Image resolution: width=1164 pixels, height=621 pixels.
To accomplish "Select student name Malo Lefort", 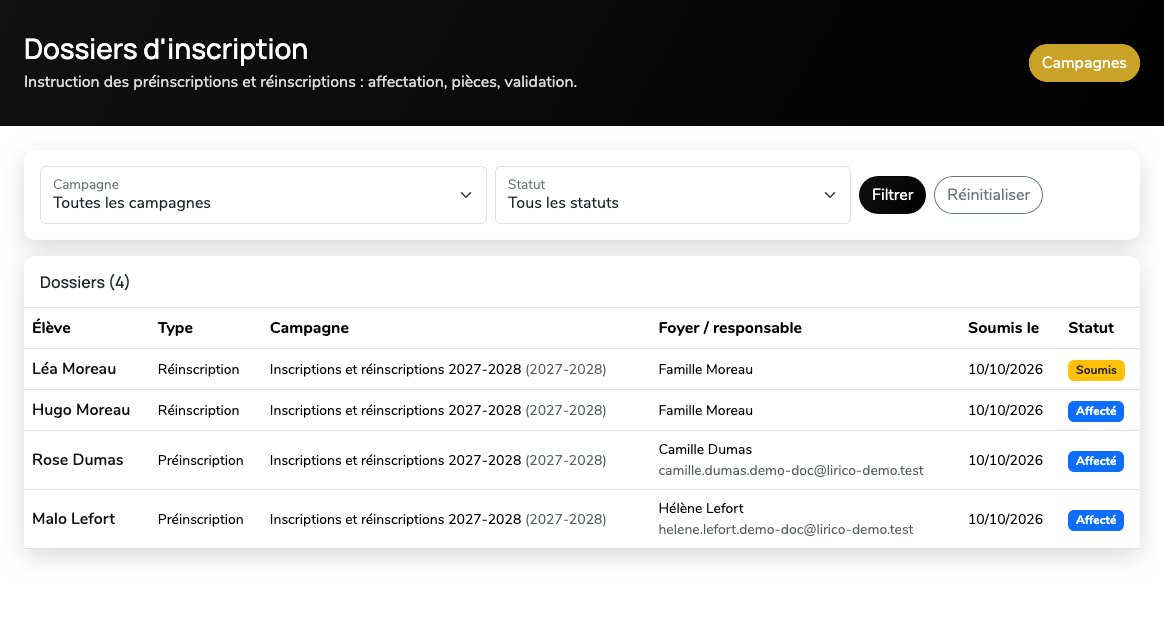I will [73, 519].
